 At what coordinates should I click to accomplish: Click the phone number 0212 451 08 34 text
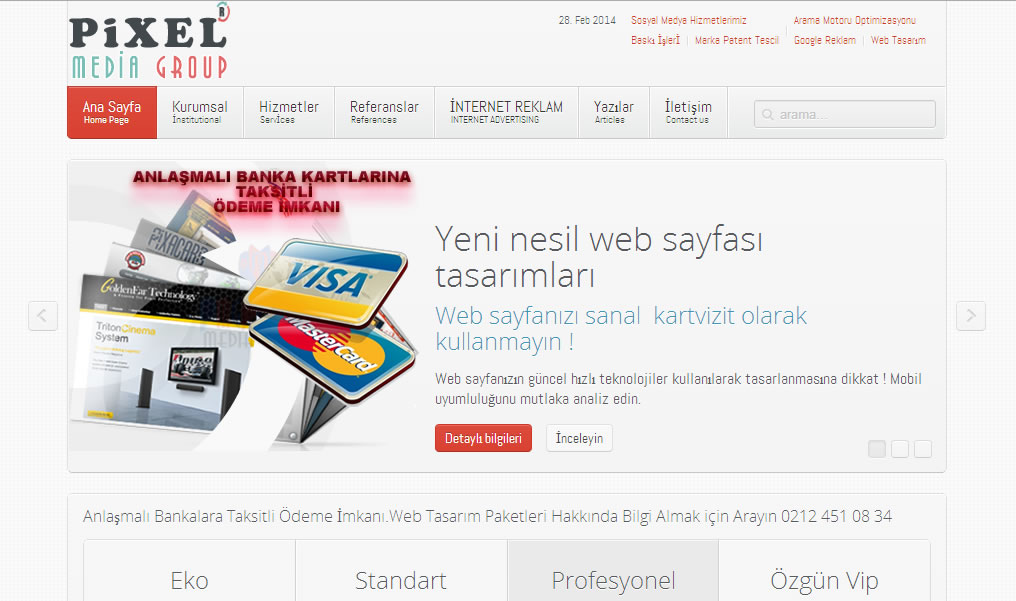(836, 516)
